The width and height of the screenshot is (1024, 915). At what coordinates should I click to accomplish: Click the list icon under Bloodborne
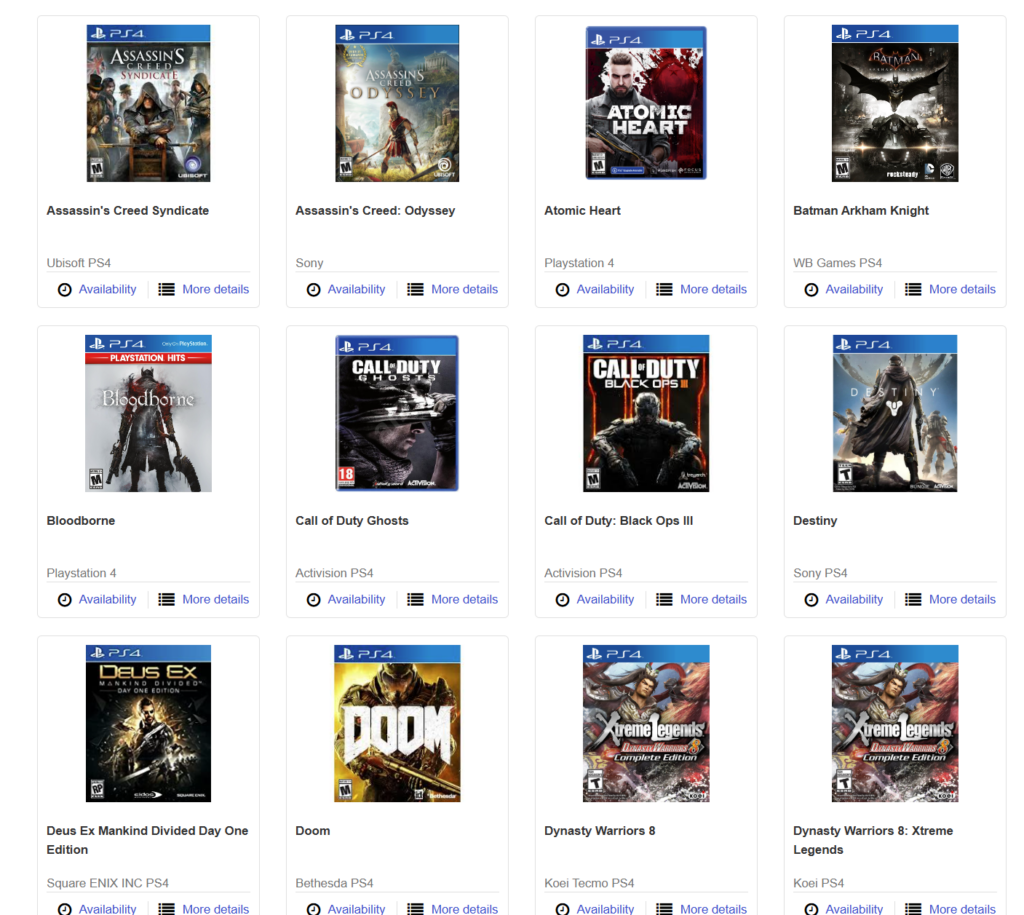167,600
